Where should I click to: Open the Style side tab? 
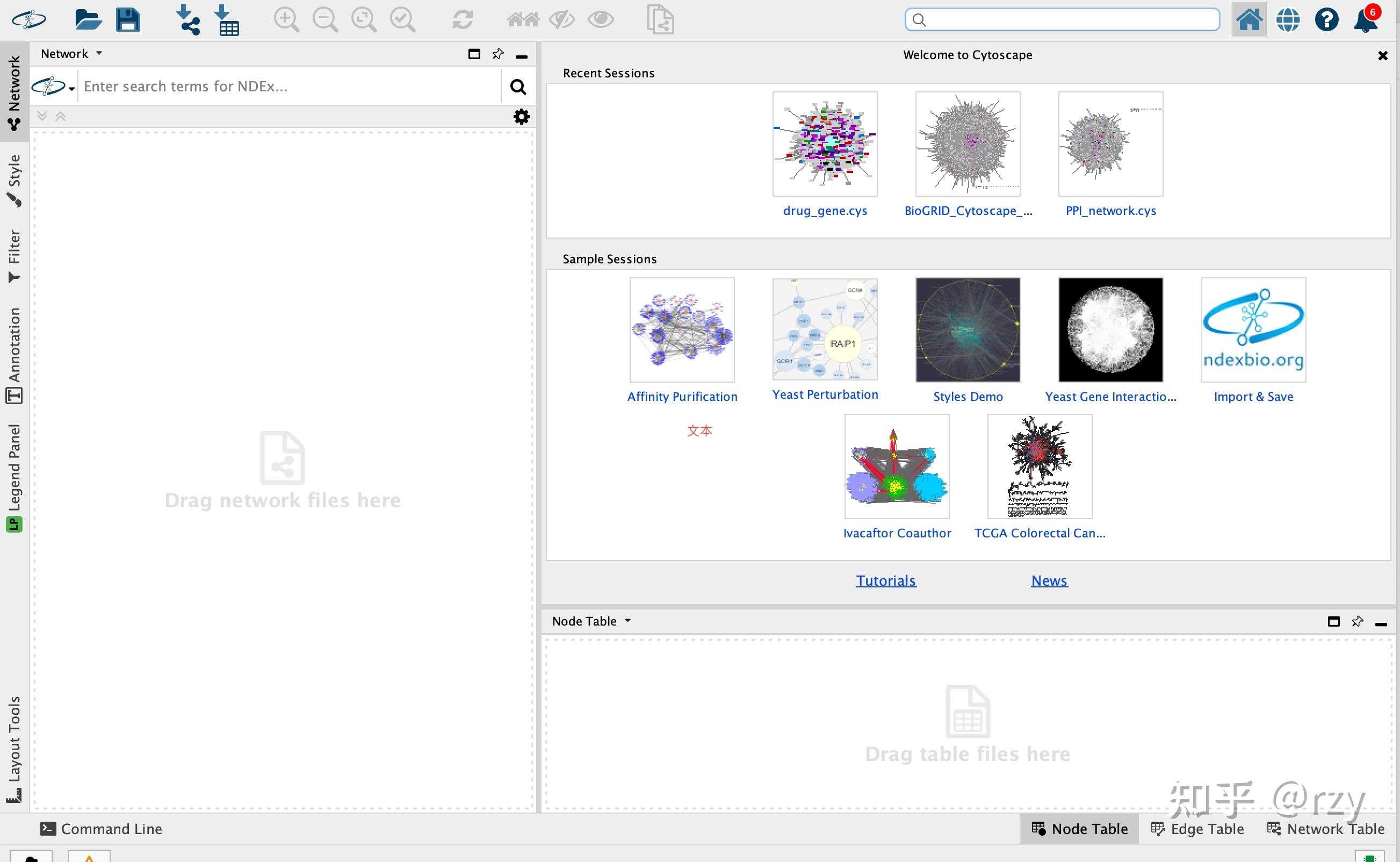pyautogui.click(x=15, y=179)
